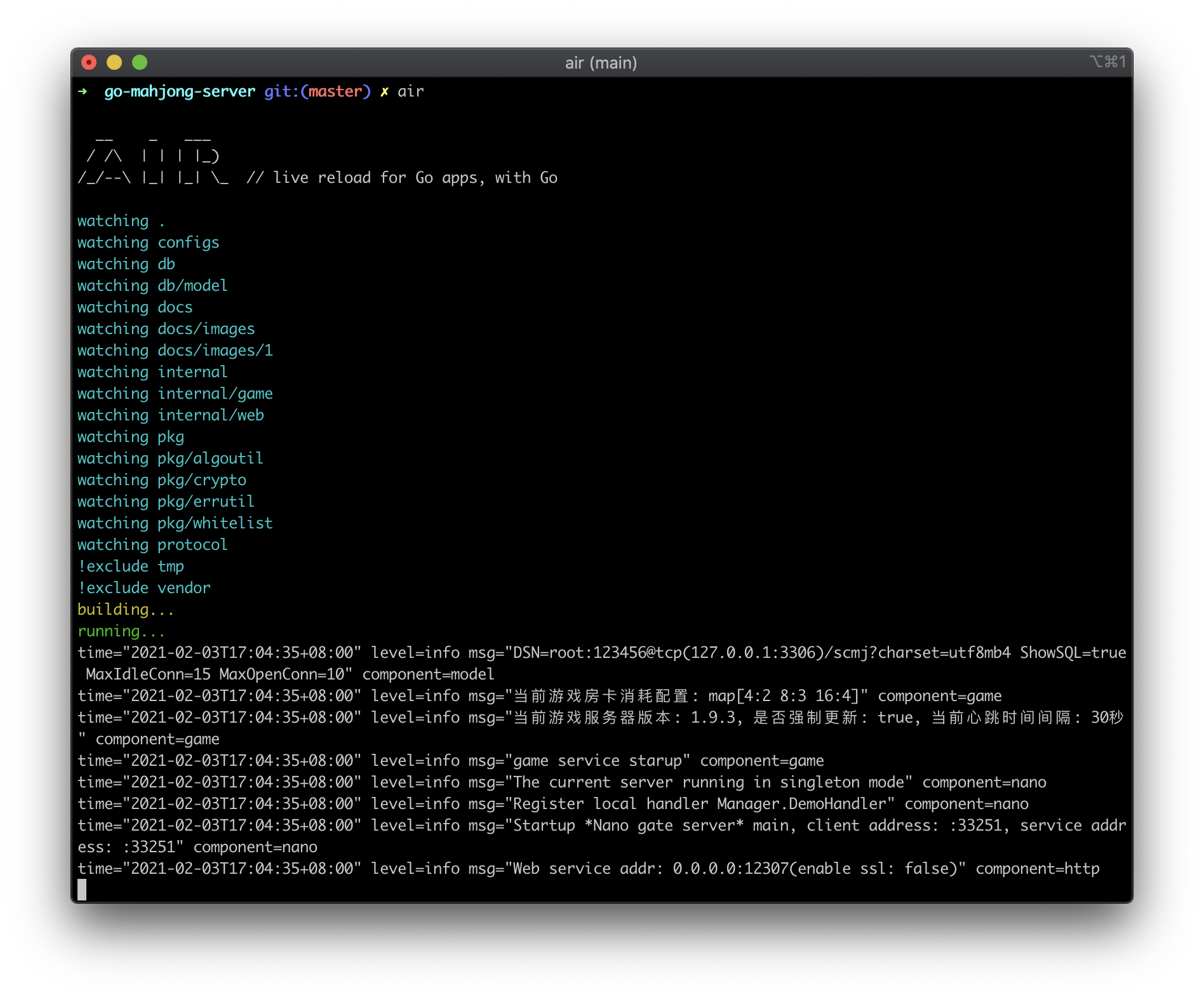Click the 'watching internal/web' line
The width and height of the screenshot is (1204, 997).
point(171,415)
